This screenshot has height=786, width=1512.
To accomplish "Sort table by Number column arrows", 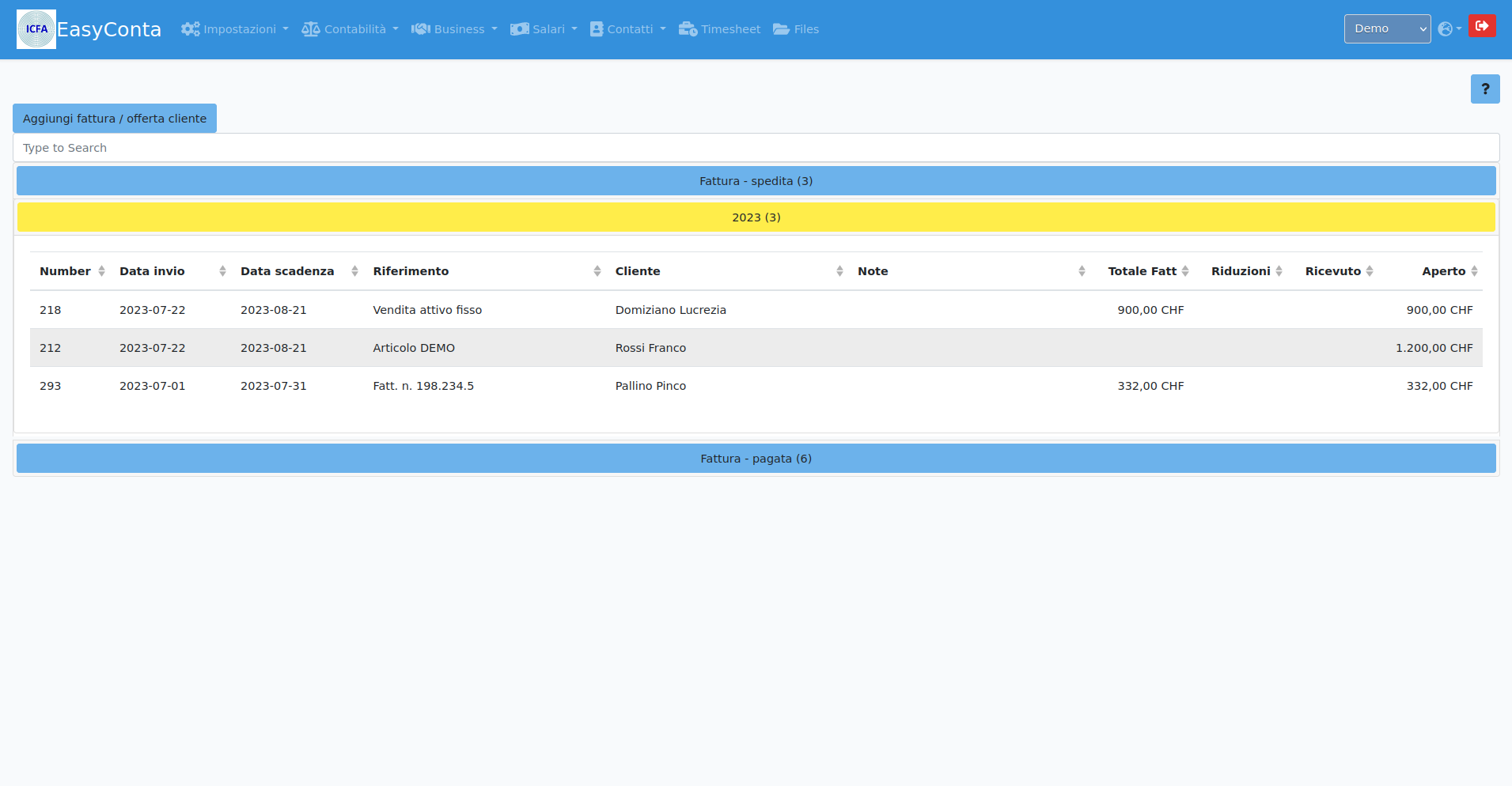I will [x=101, y=271].
